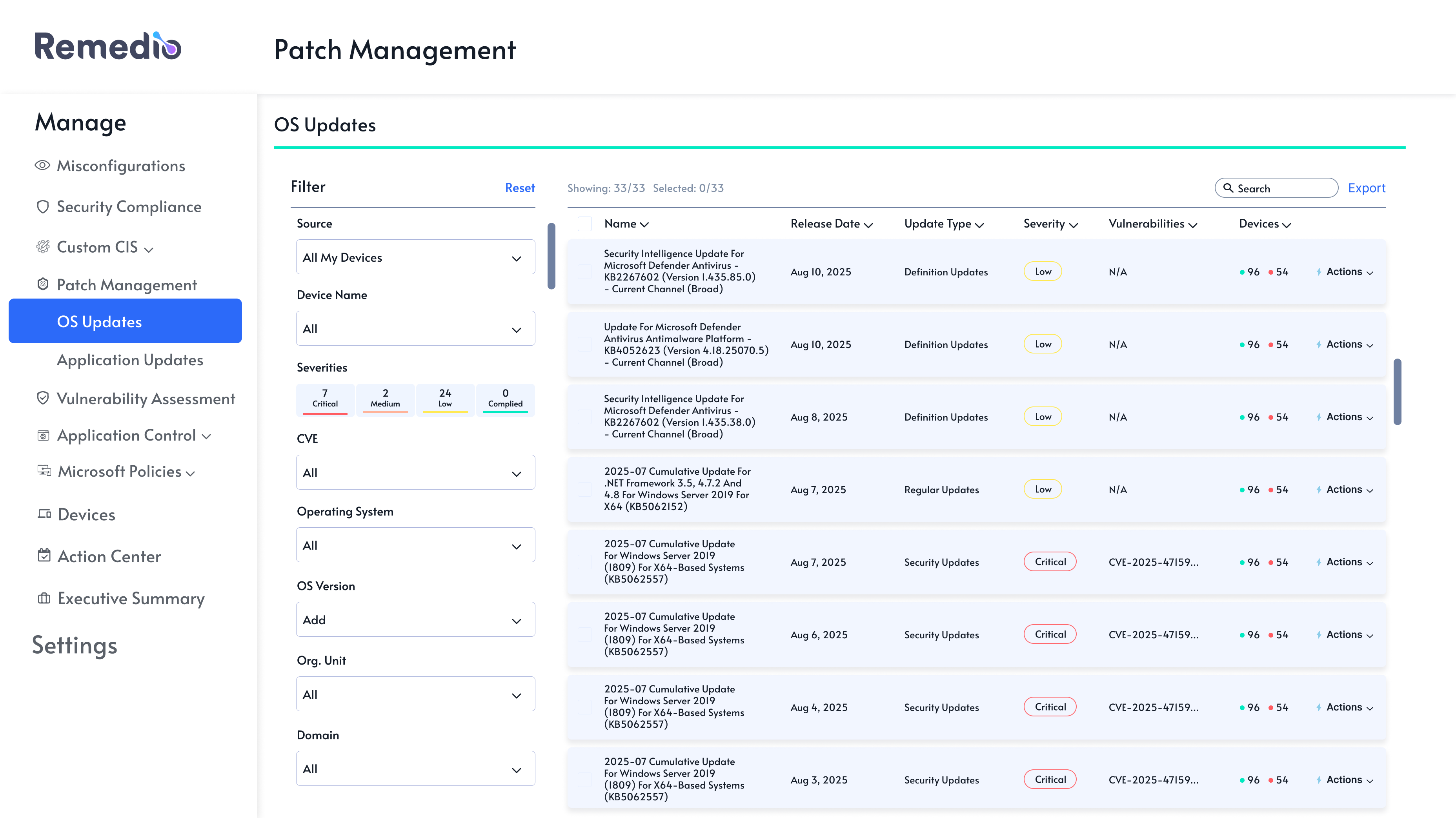Click the Export link
Viewport: 1456px width, 818px height.
[1366, 188]
